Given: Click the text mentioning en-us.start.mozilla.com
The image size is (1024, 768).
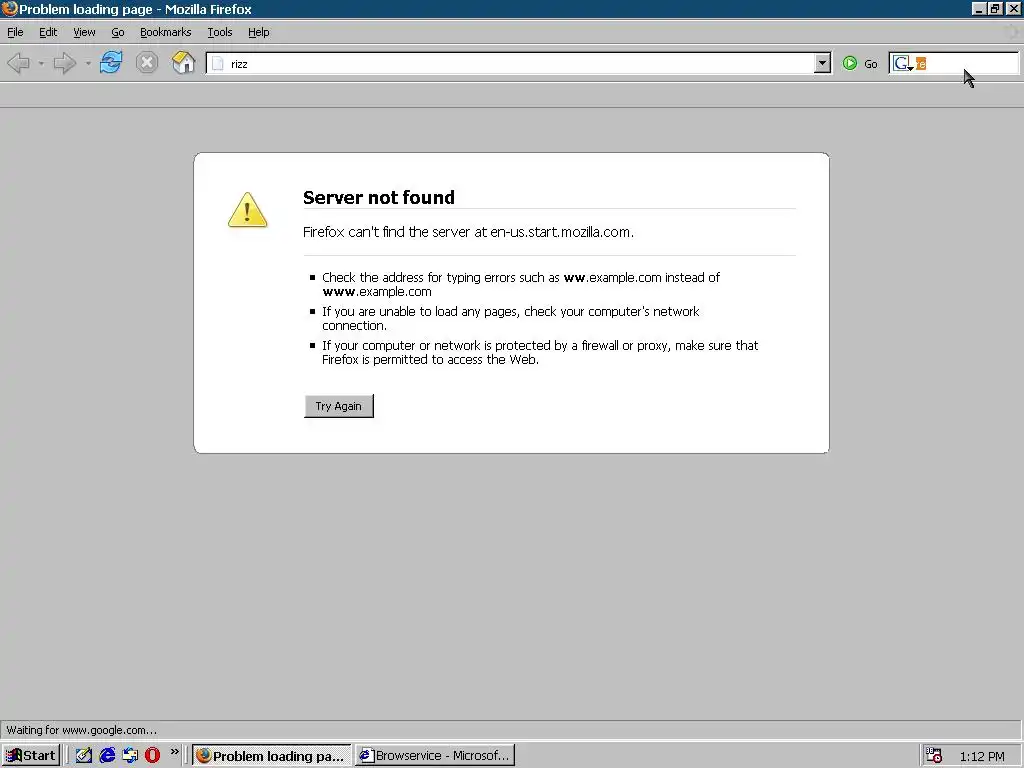Looking at the screenshot, I should [468, 232].
